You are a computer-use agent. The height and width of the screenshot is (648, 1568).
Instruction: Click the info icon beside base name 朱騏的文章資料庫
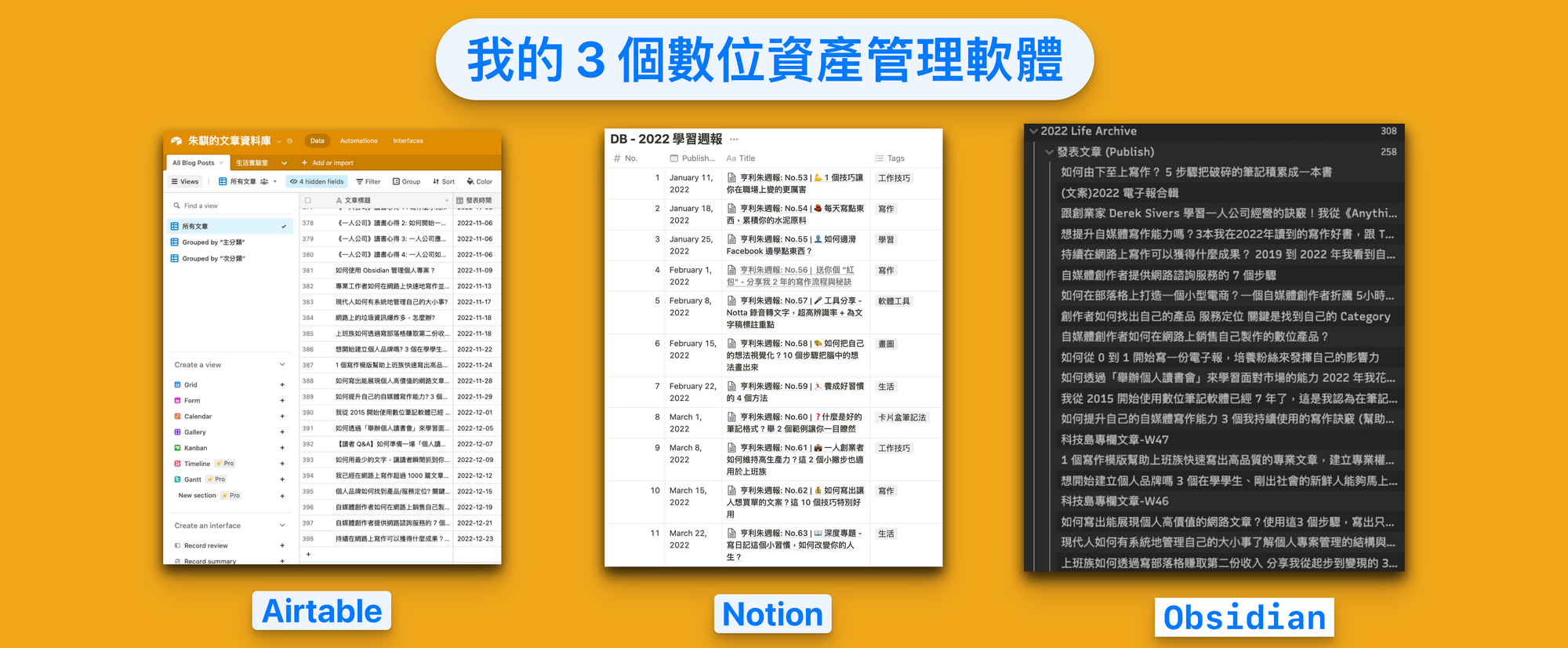pos(290,141)
